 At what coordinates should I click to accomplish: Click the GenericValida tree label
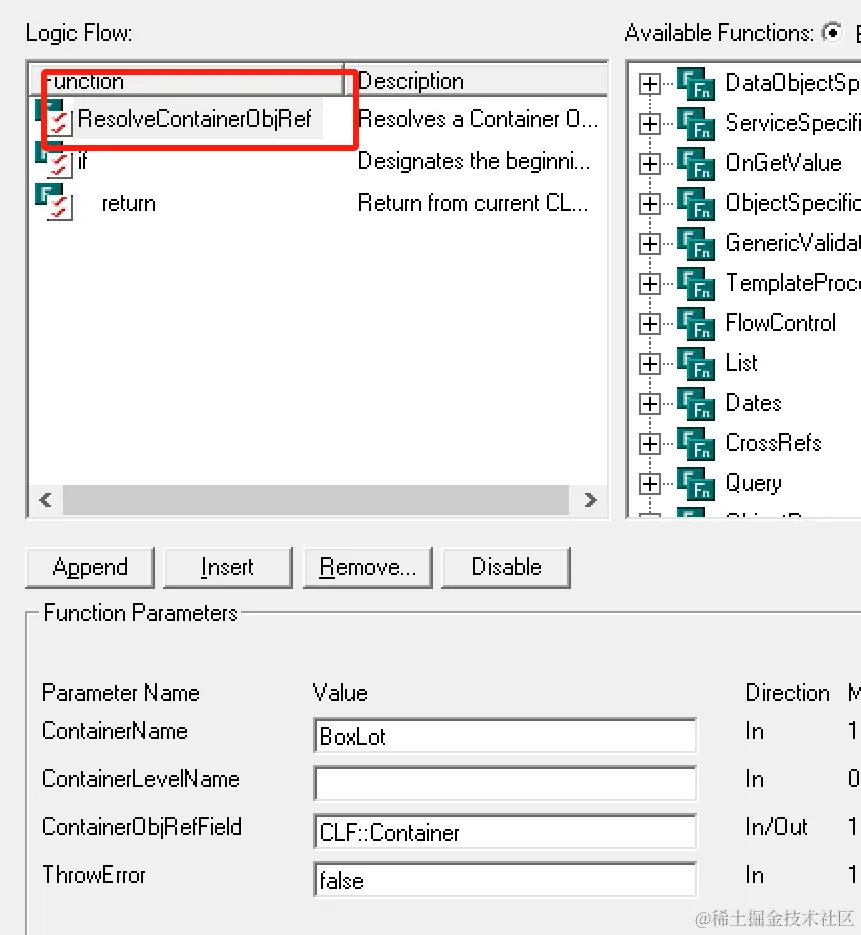(792, 243)
